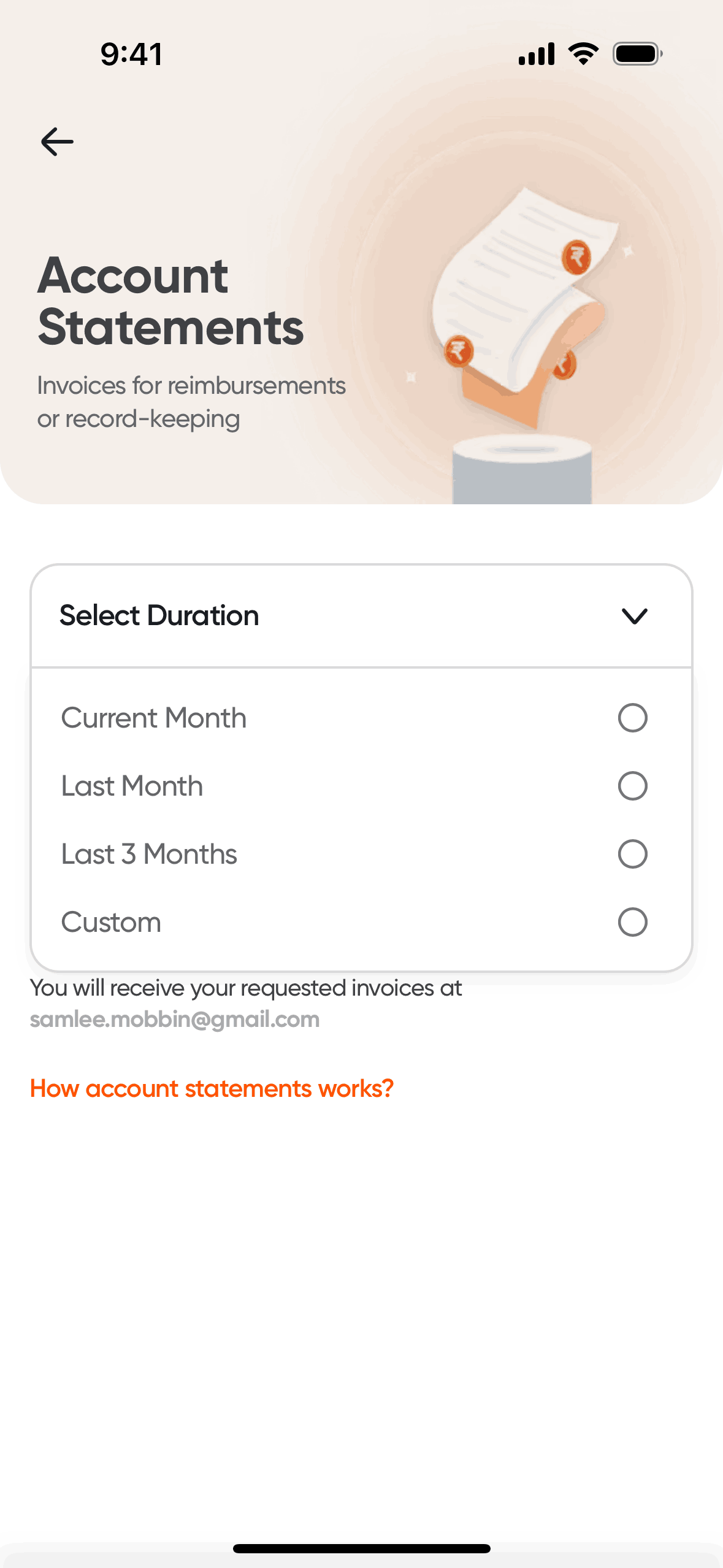Open How account statements works link
Image resolution: width=723 pixels, height=1568 pixels.
click(212, 1088)
